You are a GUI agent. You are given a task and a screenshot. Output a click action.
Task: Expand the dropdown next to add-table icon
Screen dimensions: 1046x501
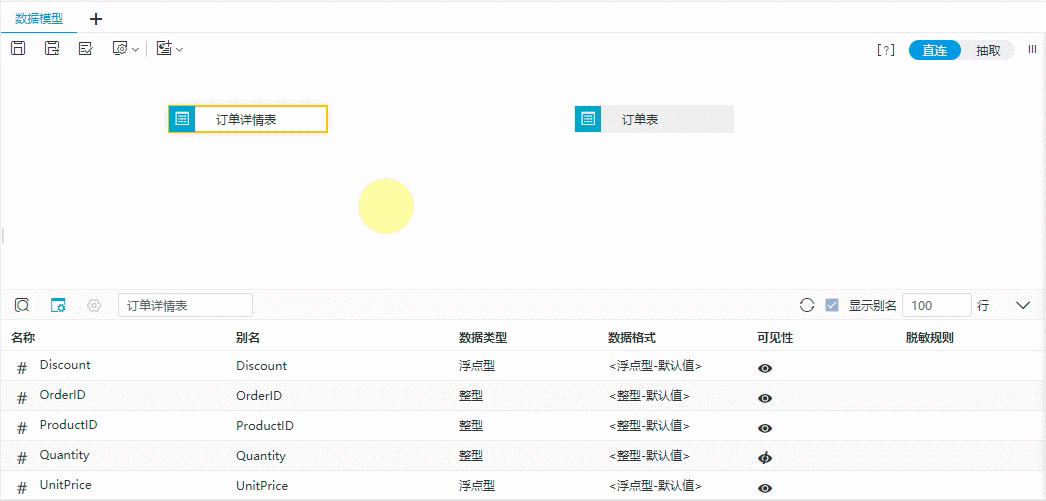click(x=179, y=49)
